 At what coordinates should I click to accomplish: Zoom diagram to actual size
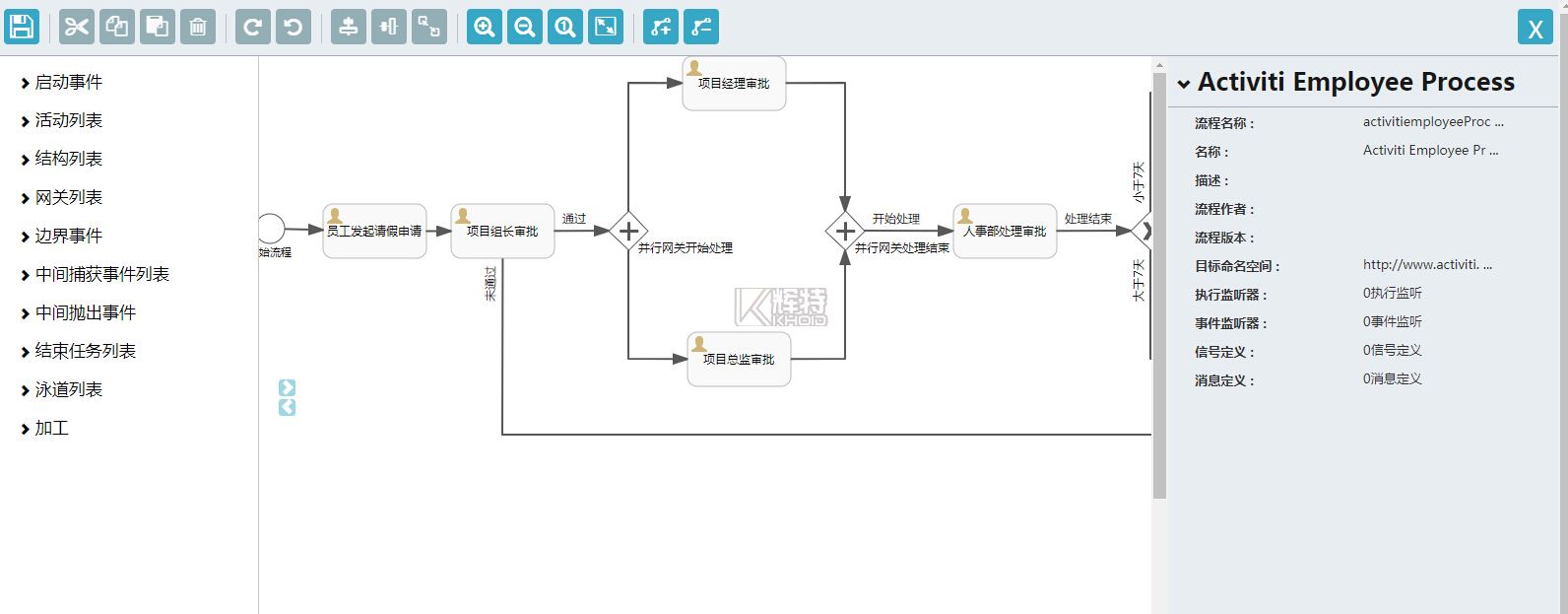coord(565,27)
